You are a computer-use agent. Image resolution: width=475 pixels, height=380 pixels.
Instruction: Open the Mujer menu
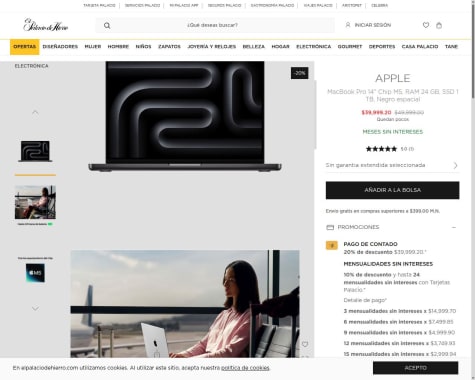coord(93,47)
